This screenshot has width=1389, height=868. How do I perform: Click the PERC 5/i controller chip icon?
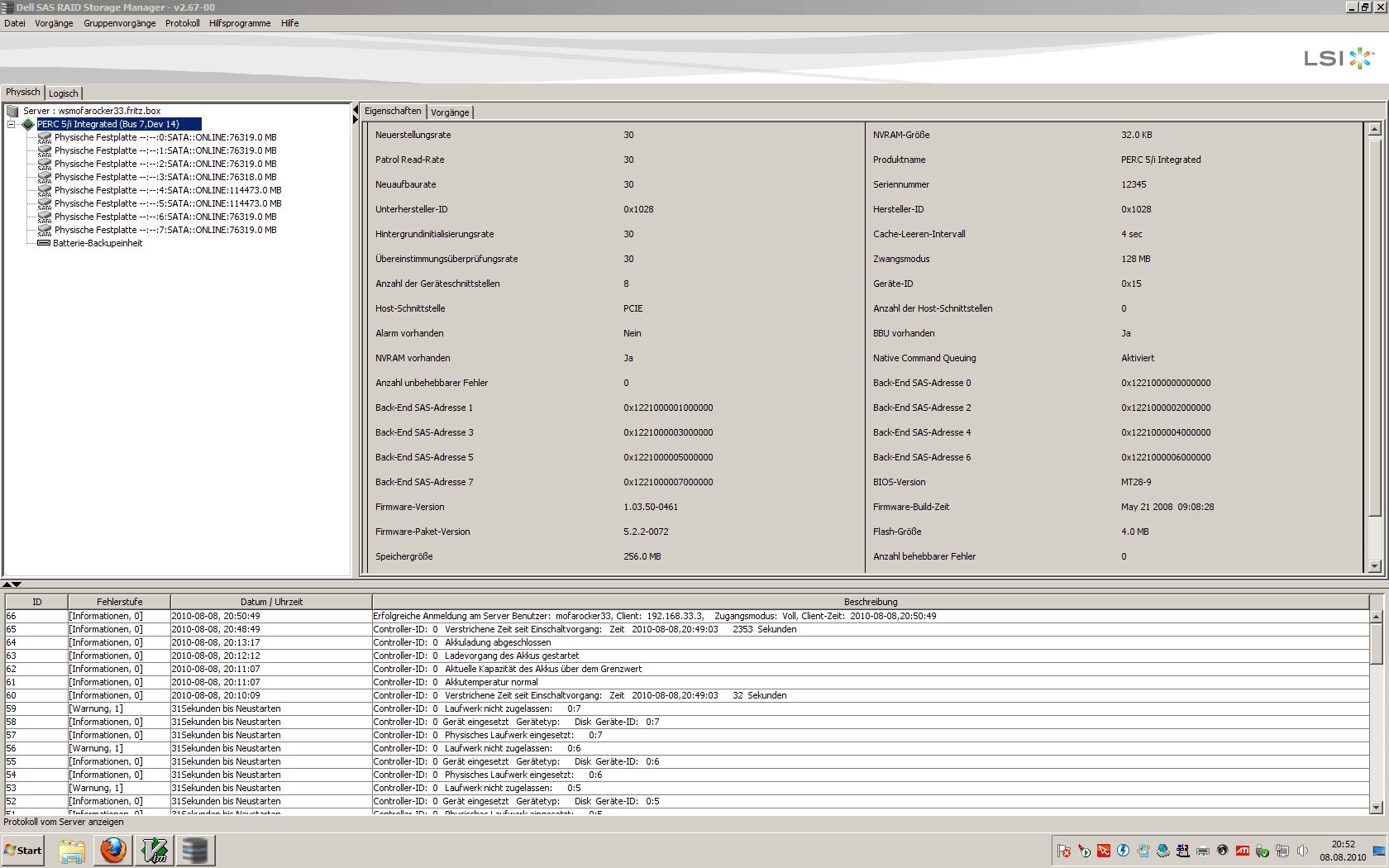28,124
